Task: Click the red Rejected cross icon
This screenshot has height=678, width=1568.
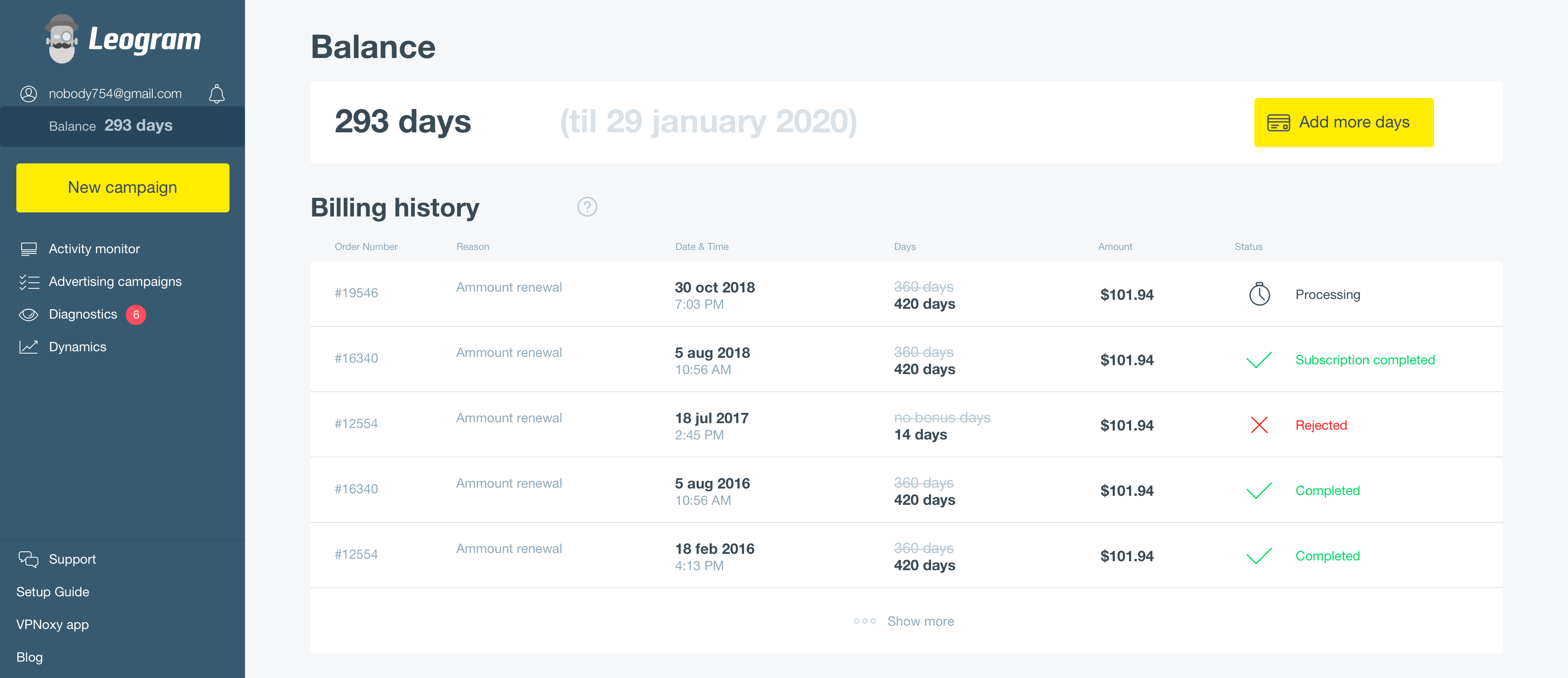Action: point(1259,425)
